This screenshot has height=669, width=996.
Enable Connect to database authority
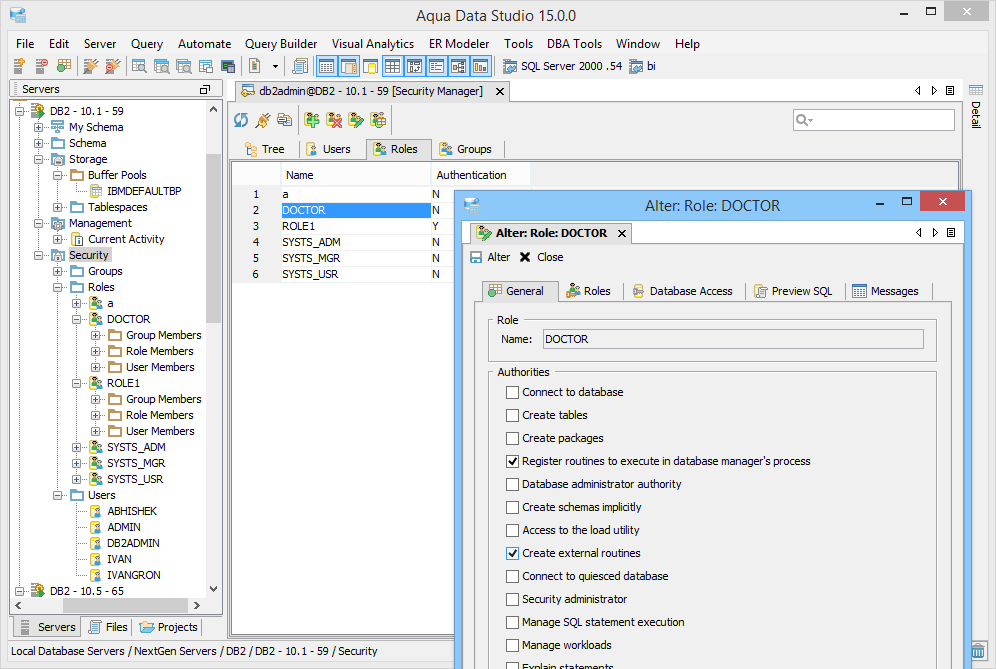[x=512, y=393]
